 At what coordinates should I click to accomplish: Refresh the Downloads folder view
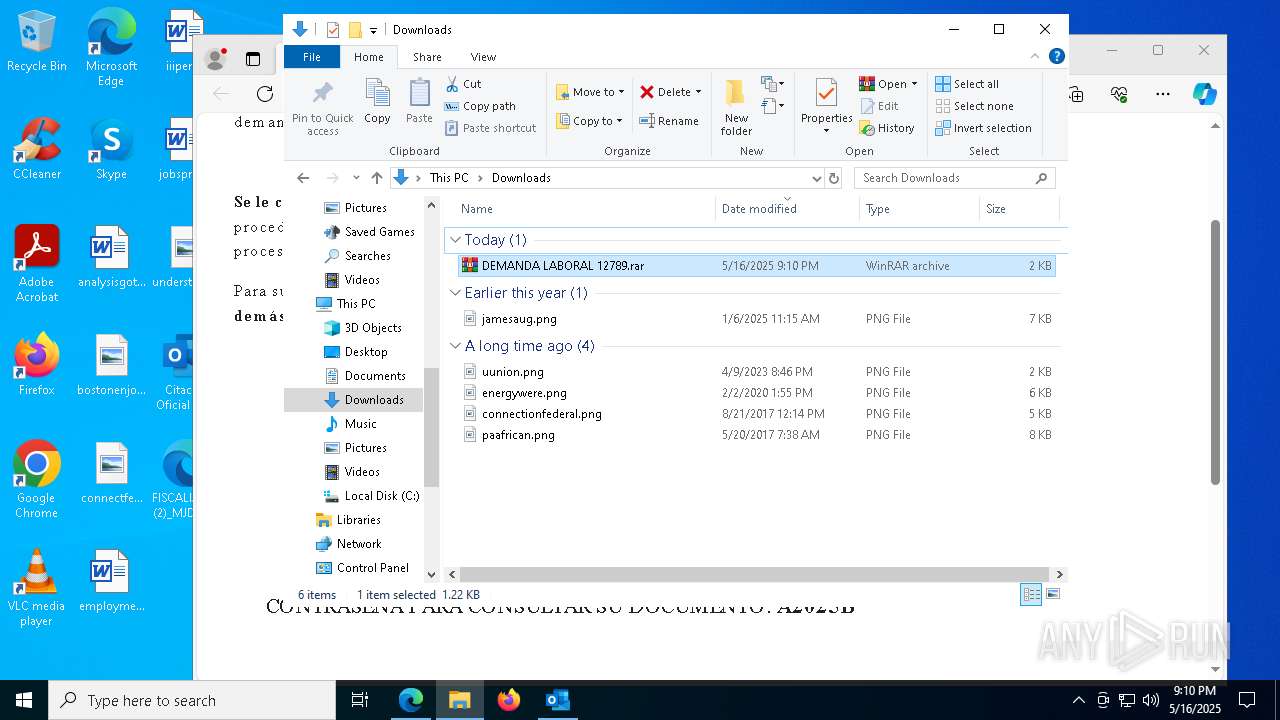(834, 178)
